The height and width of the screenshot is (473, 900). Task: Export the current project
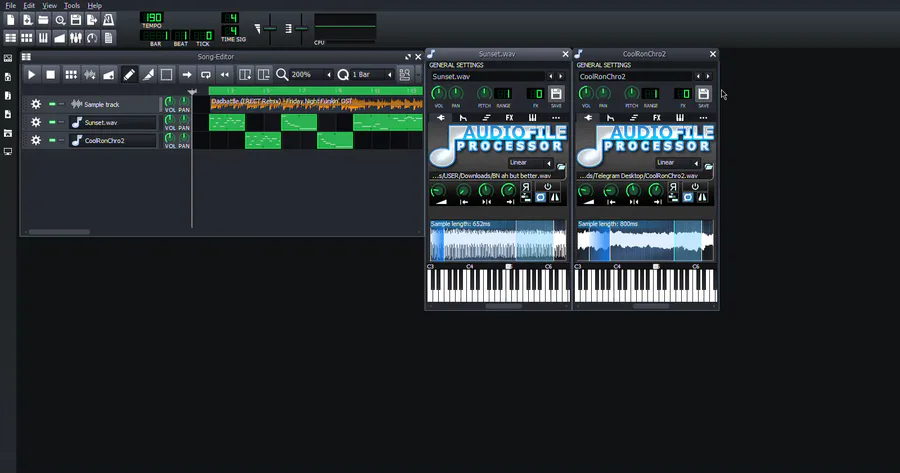click(92, 20)
